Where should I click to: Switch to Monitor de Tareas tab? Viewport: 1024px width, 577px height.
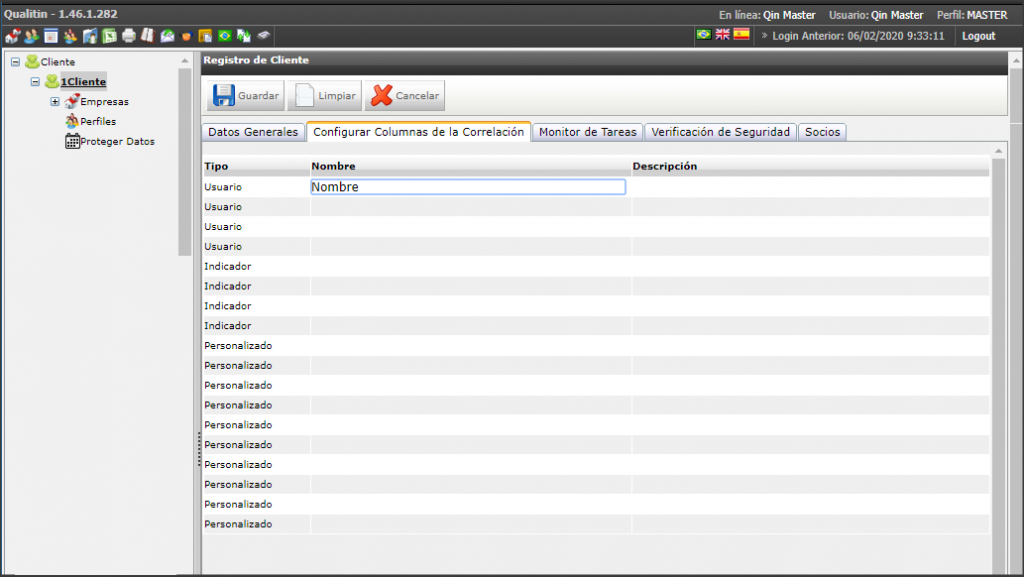(x=588, y=132)
